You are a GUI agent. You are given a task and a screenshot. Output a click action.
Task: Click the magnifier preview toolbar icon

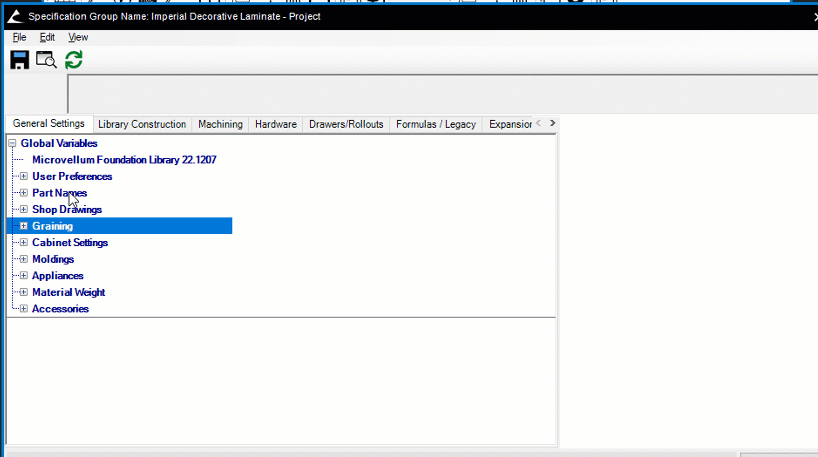pos(46,60)
